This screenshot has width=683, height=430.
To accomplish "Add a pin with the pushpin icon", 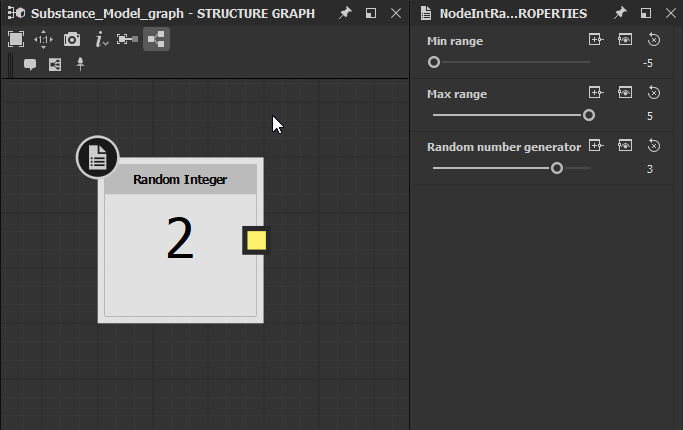I will point(80,64).
